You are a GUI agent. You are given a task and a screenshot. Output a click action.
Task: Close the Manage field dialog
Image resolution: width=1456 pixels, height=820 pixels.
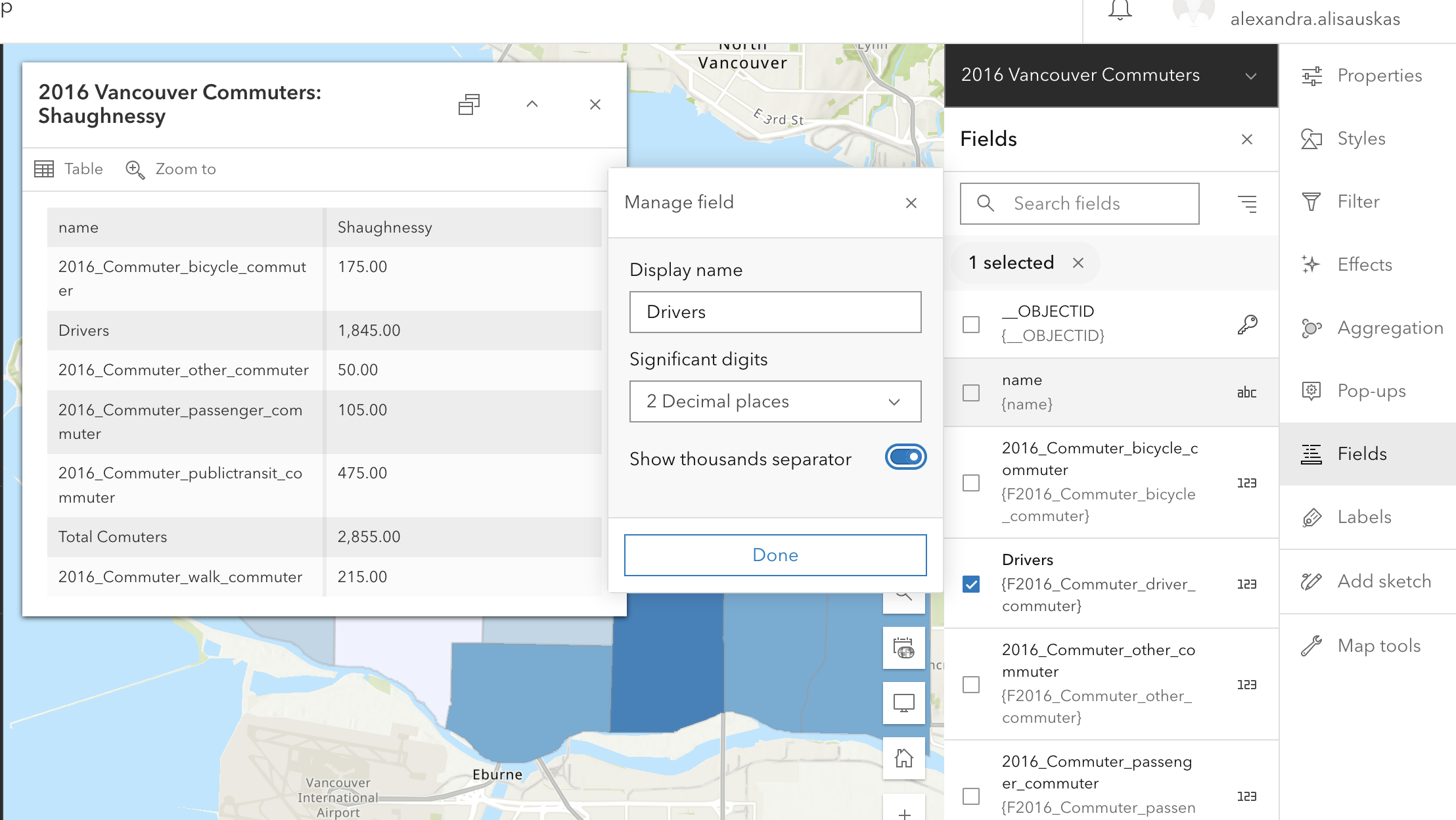pos(911,203)
